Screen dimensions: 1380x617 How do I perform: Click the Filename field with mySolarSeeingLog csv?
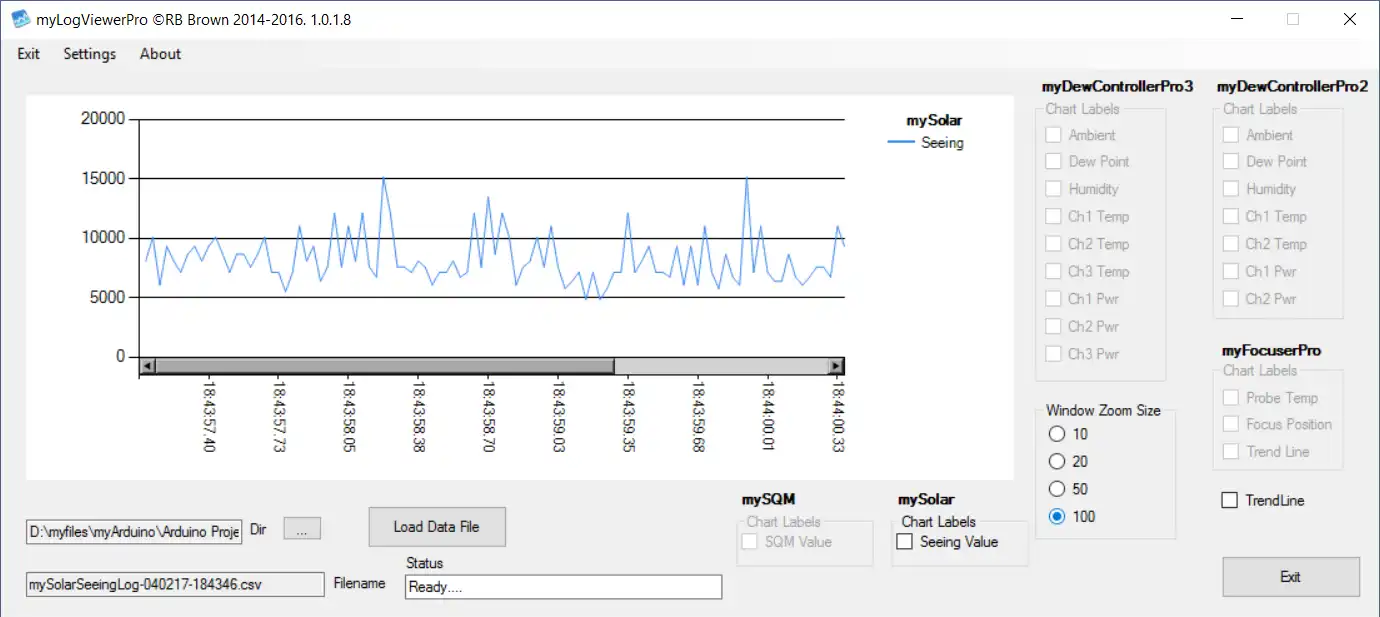(x=175, y=584)
